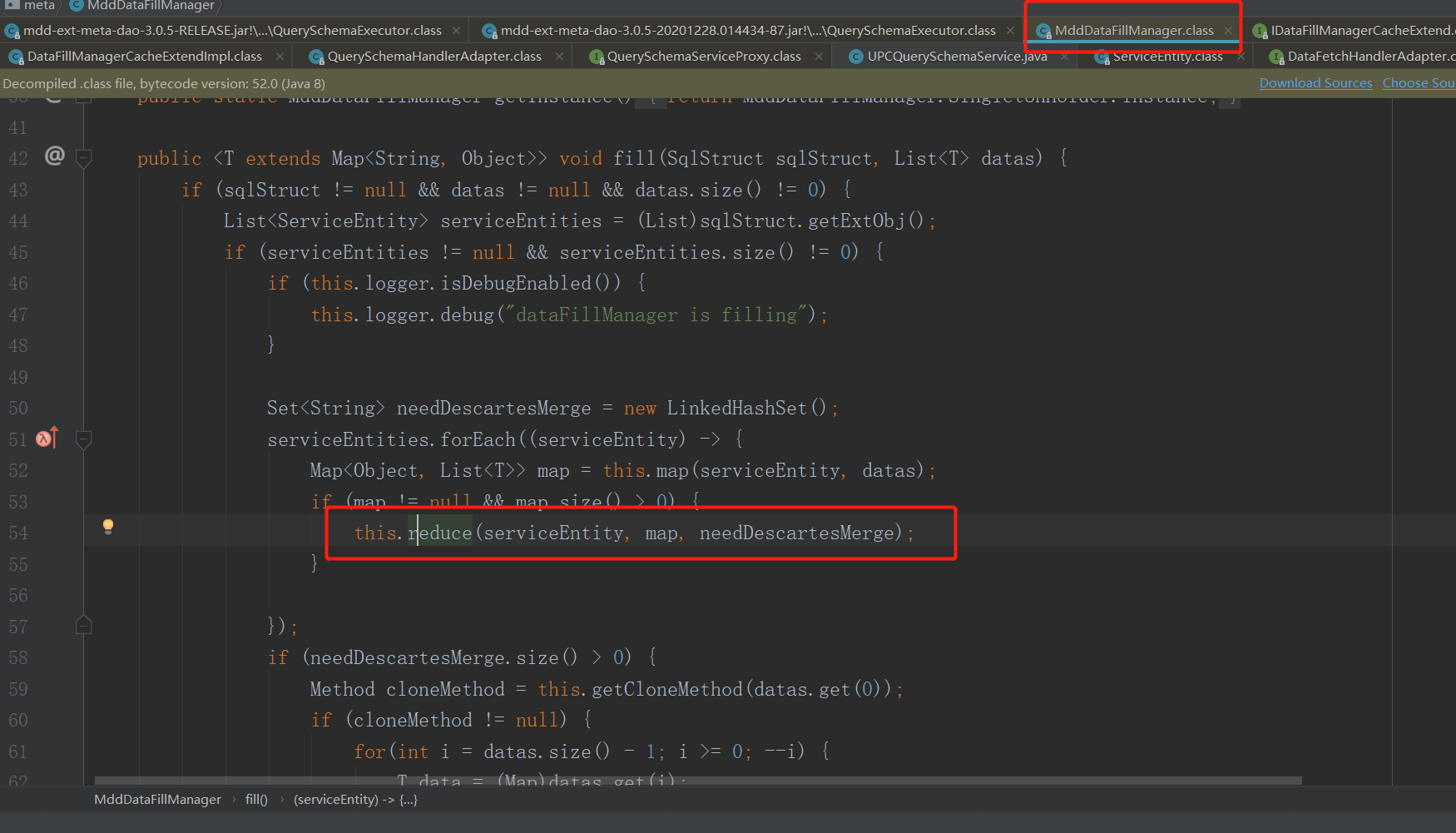Close the UPCQuerySchemaService.java tab

click(1064, 57)
